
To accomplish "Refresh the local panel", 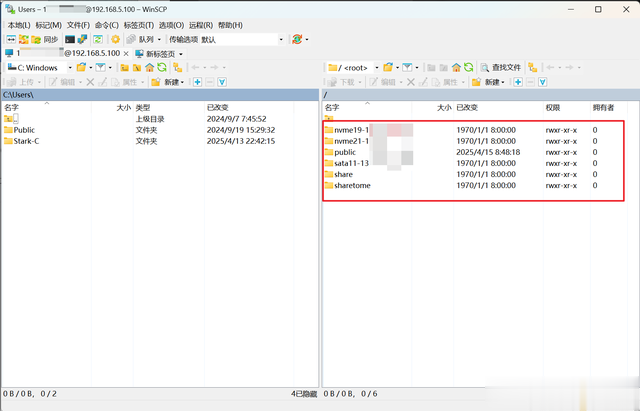I will pos(162,68).
